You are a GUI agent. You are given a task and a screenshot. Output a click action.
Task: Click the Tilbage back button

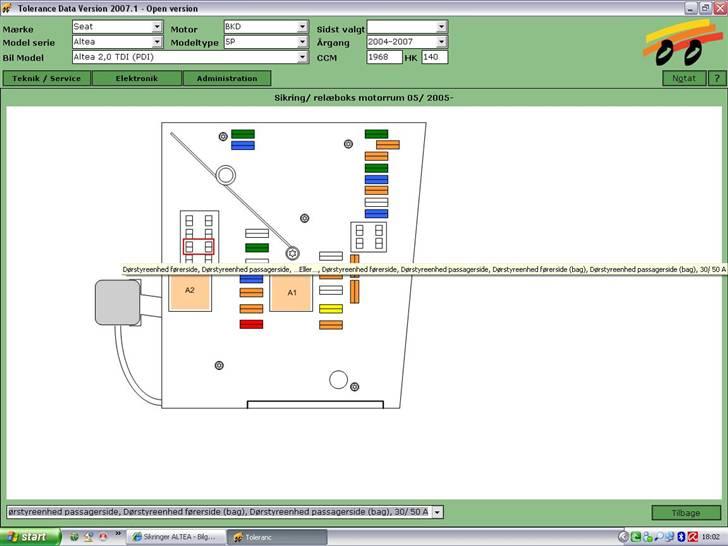click(686, 513)
